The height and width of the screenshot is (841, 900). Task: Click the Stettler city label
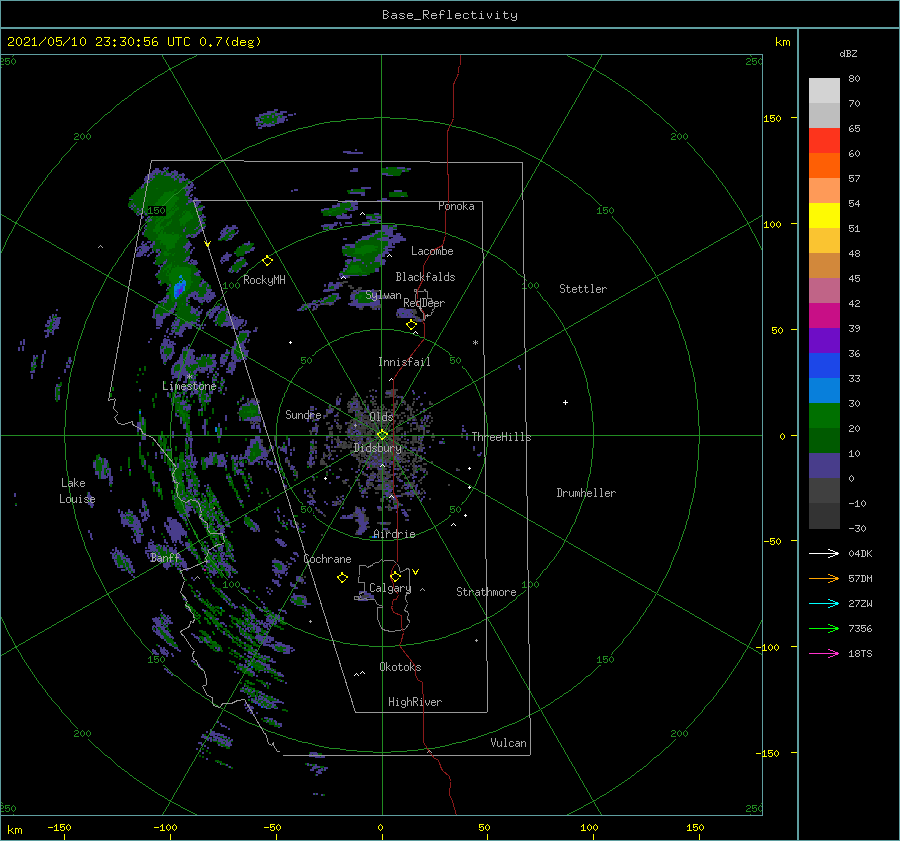click(x=583, y=289)
